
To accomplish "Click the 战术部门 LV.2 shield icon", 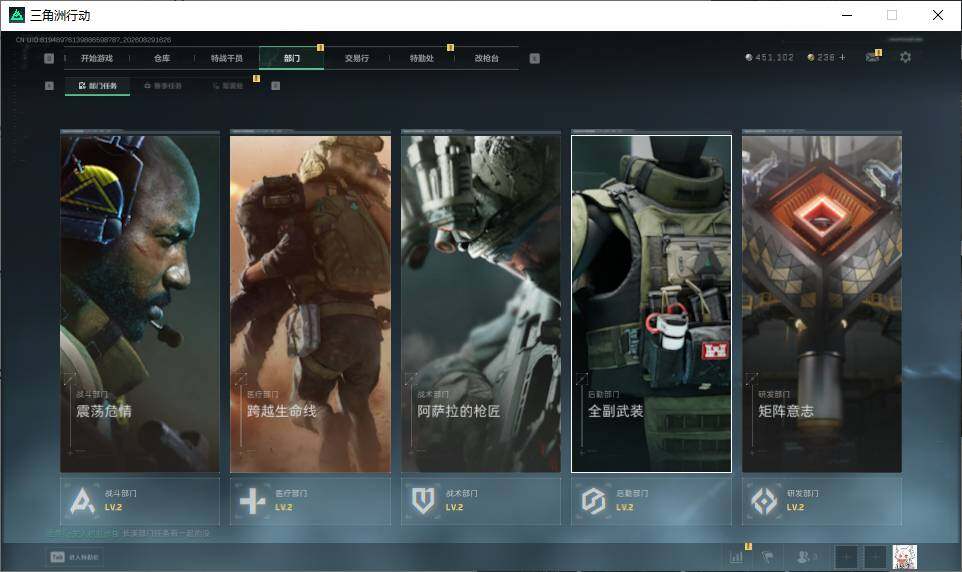I will [x=423, y=501].
